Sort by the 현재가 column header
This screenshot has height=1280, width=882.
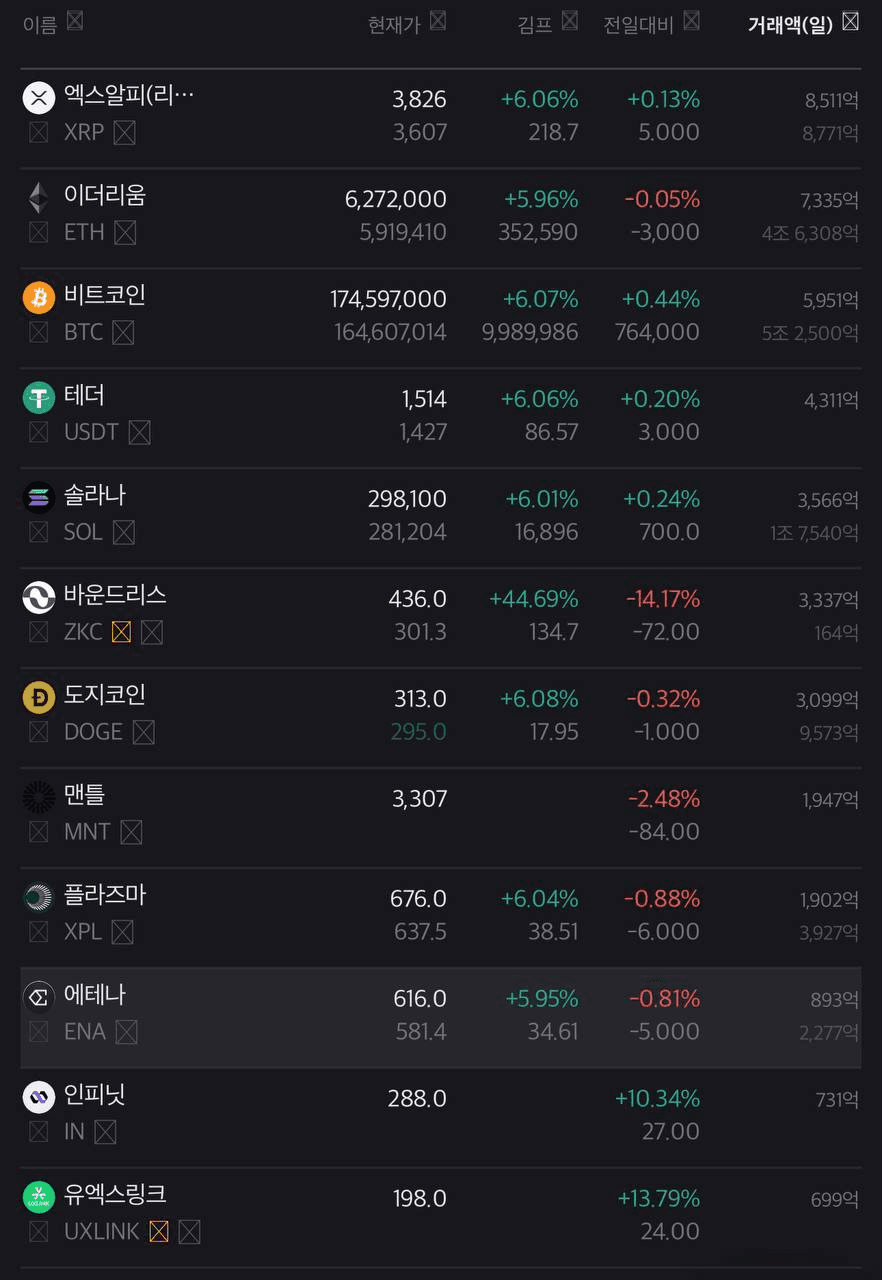(395, 25)
